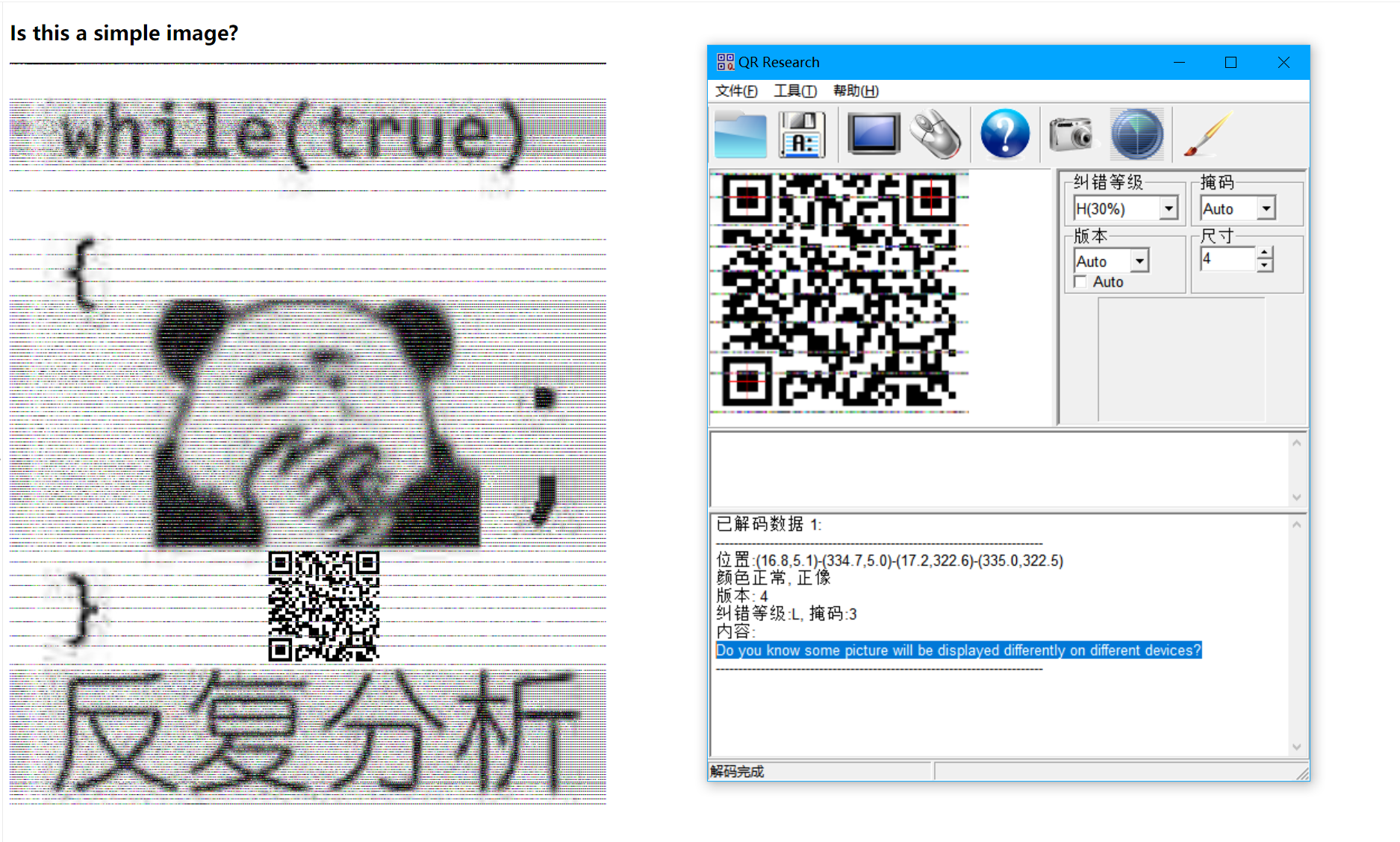Click the '颜色正常, 正像' line
The width and height of the screenshot is (1400, 842).
(x=773, y=578)
